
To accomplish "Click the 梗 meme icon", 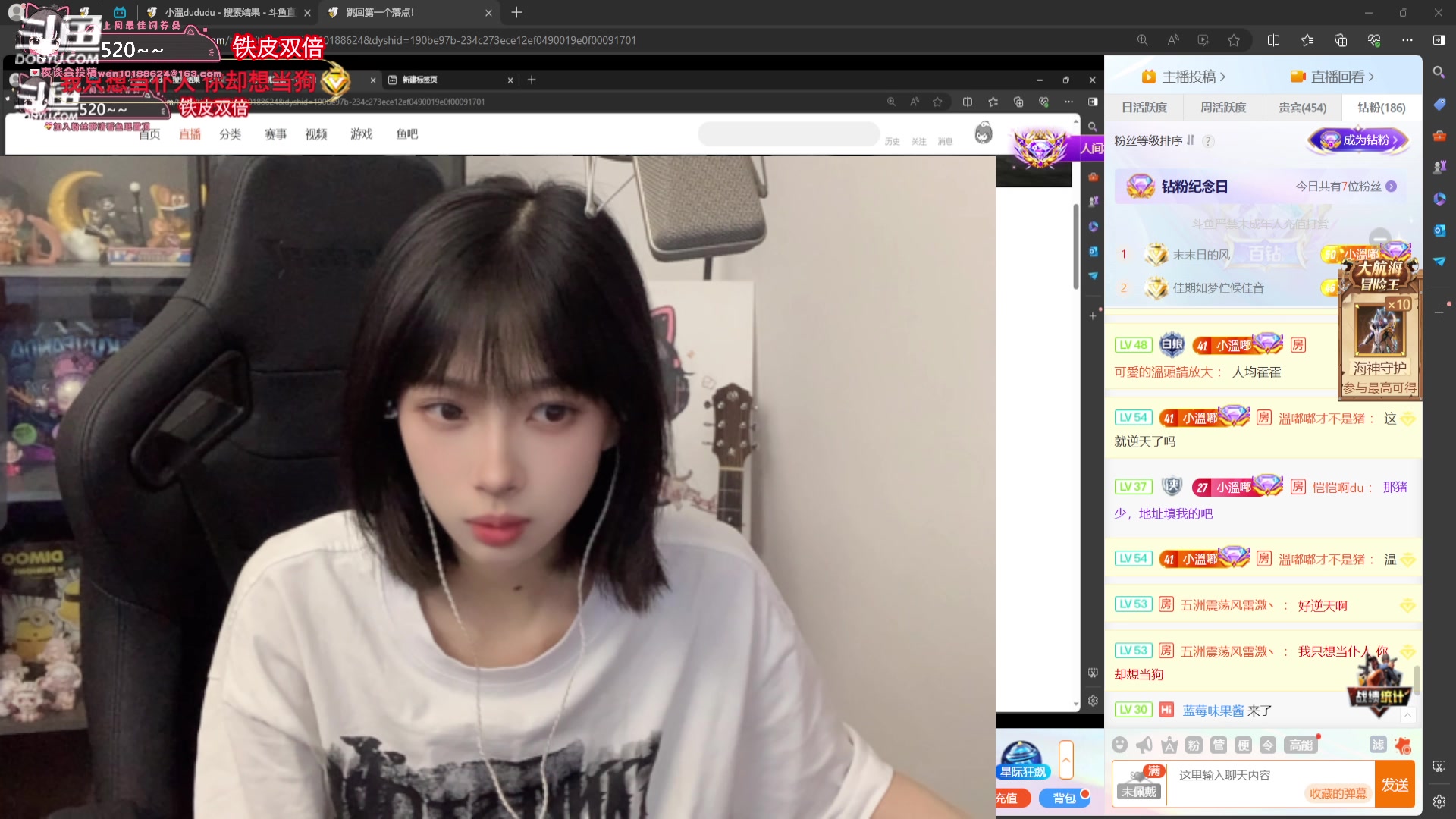I will (x=1244, y=745).
